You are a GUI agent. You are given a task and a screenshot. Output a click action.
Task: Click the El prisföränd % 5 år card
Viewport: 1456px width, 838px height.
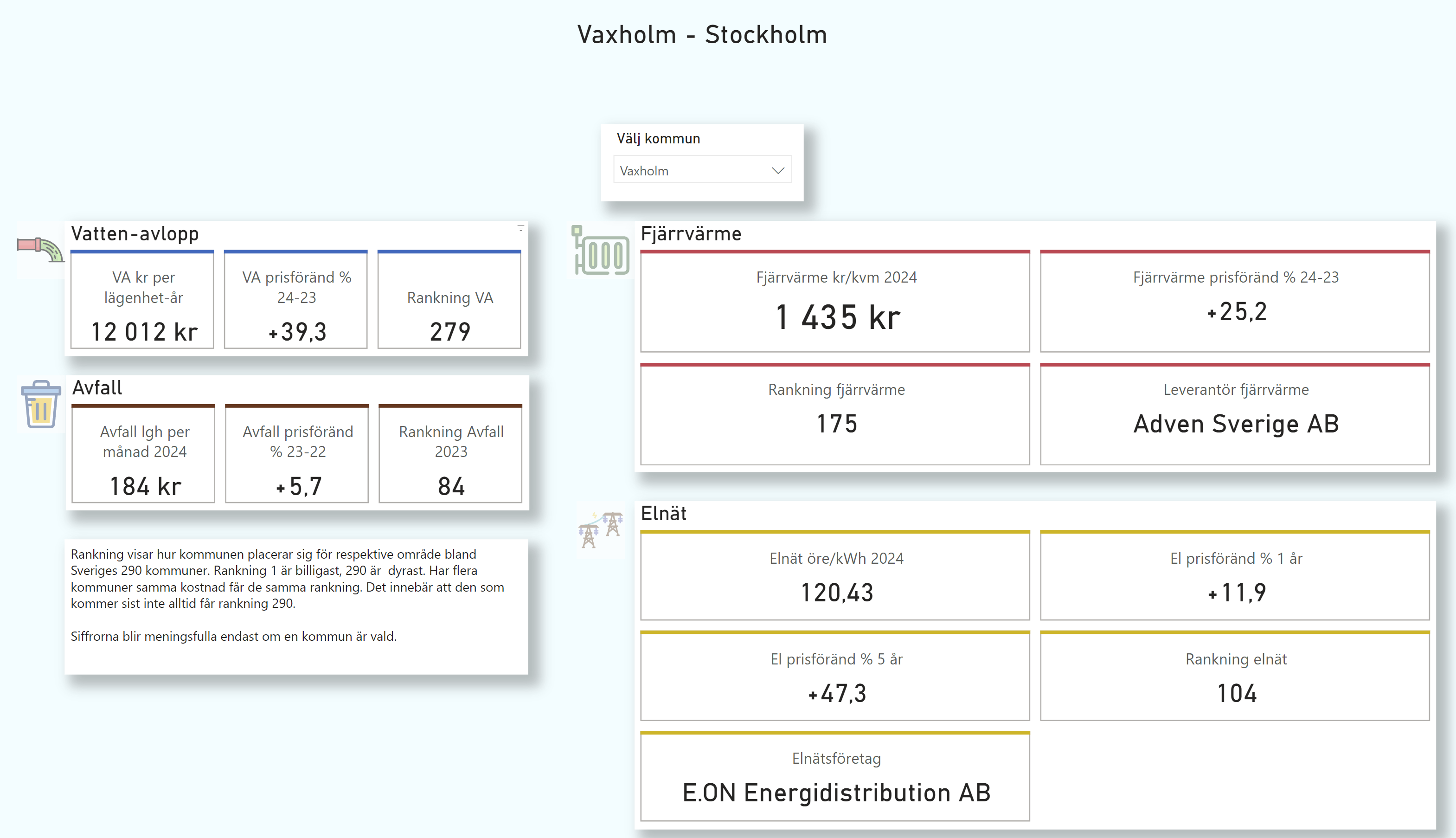pyautogui.click(x=835, y=677)
